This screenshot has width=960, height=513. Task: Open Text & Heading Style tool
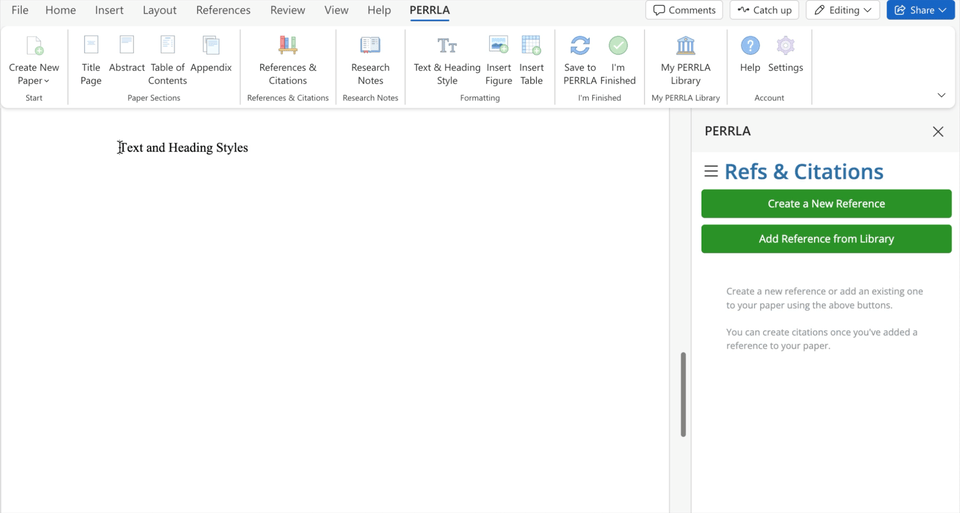[x=447, y=60]
